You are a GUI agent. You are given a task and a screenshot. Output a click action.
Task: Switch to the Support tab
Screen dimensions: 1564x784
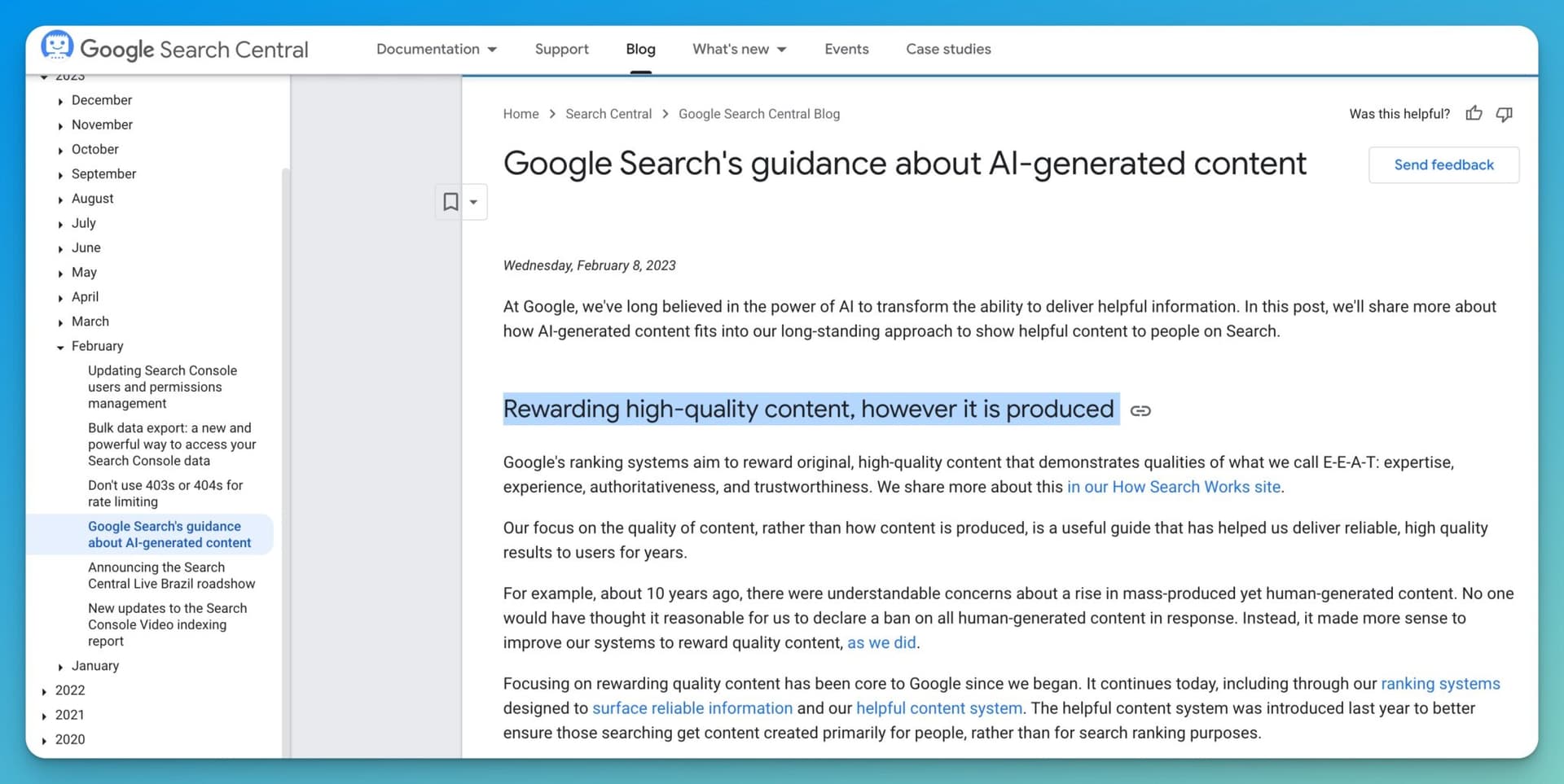pos(561,49)
